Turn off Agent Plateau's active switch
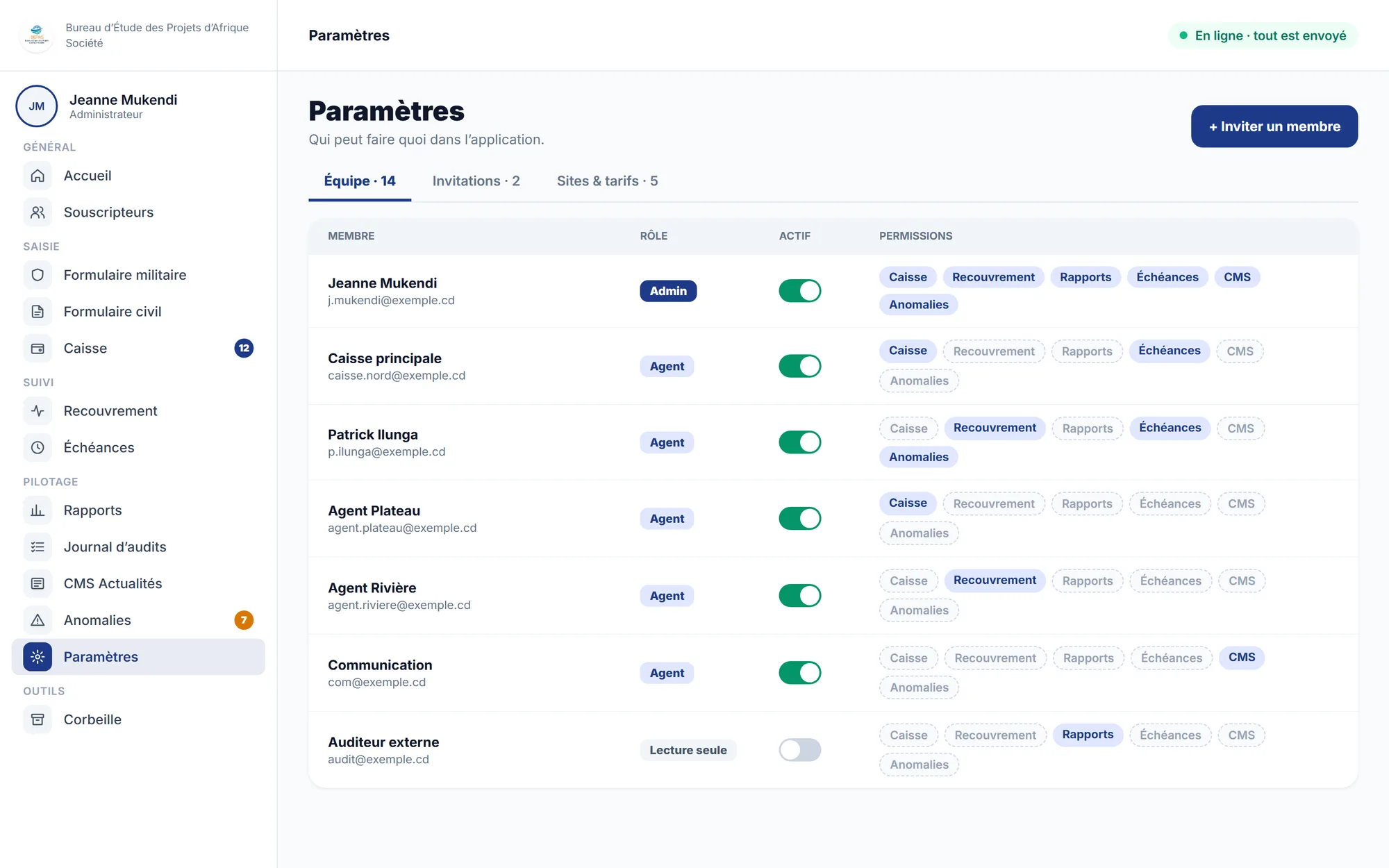The image size is (1389, 868). (x=799, y=519)
